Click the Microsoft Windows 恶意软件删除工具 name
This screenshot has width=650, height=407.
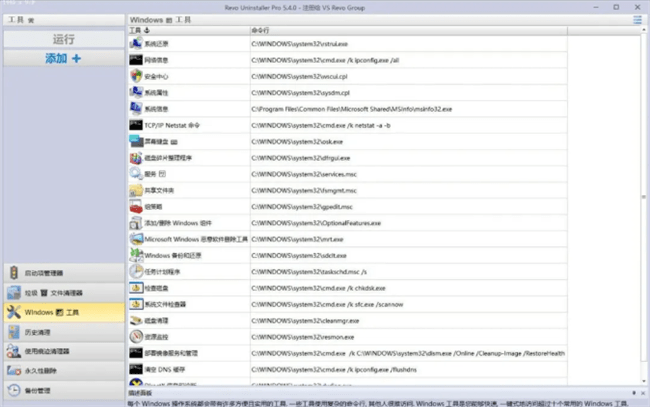[x=196, y=239]
